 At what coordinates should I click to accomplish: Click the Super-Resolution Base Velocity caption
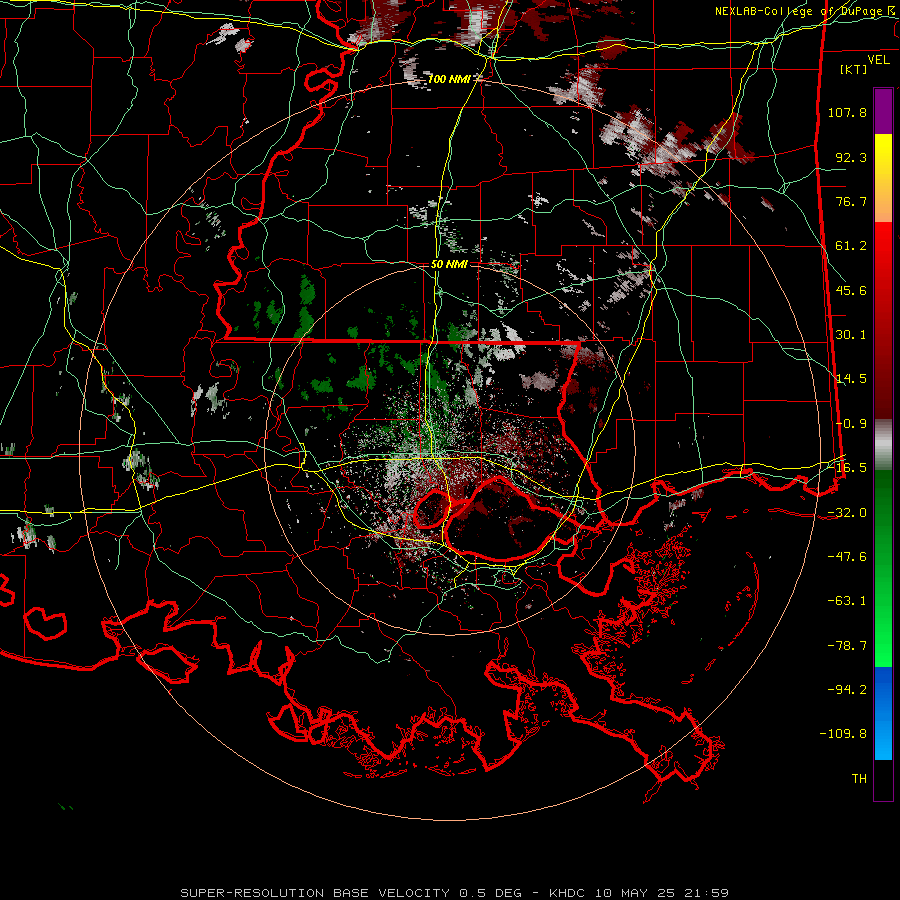tap(454, 893)
